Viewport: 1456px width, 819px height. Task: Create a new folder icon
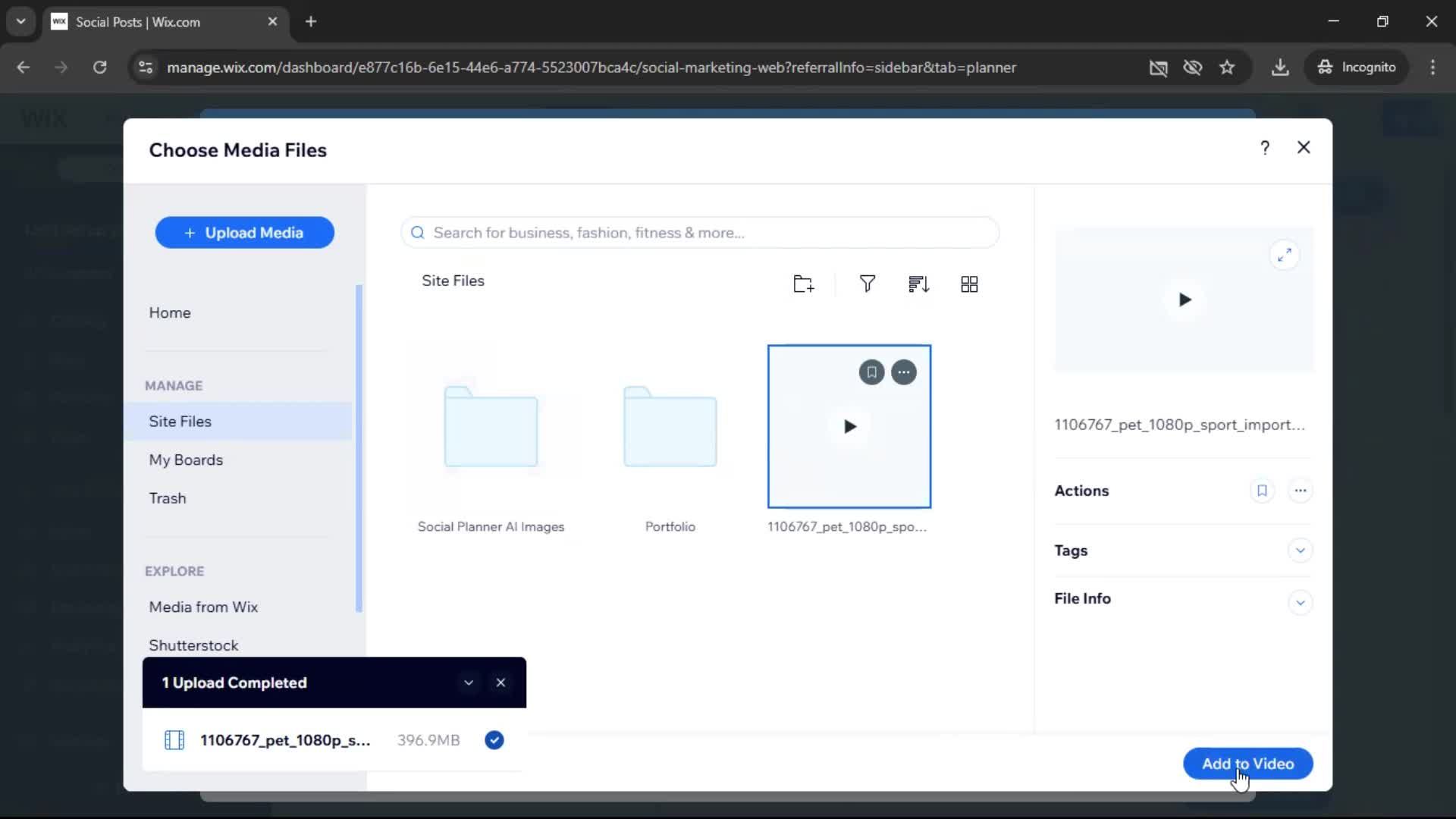(x=803, y=284)
